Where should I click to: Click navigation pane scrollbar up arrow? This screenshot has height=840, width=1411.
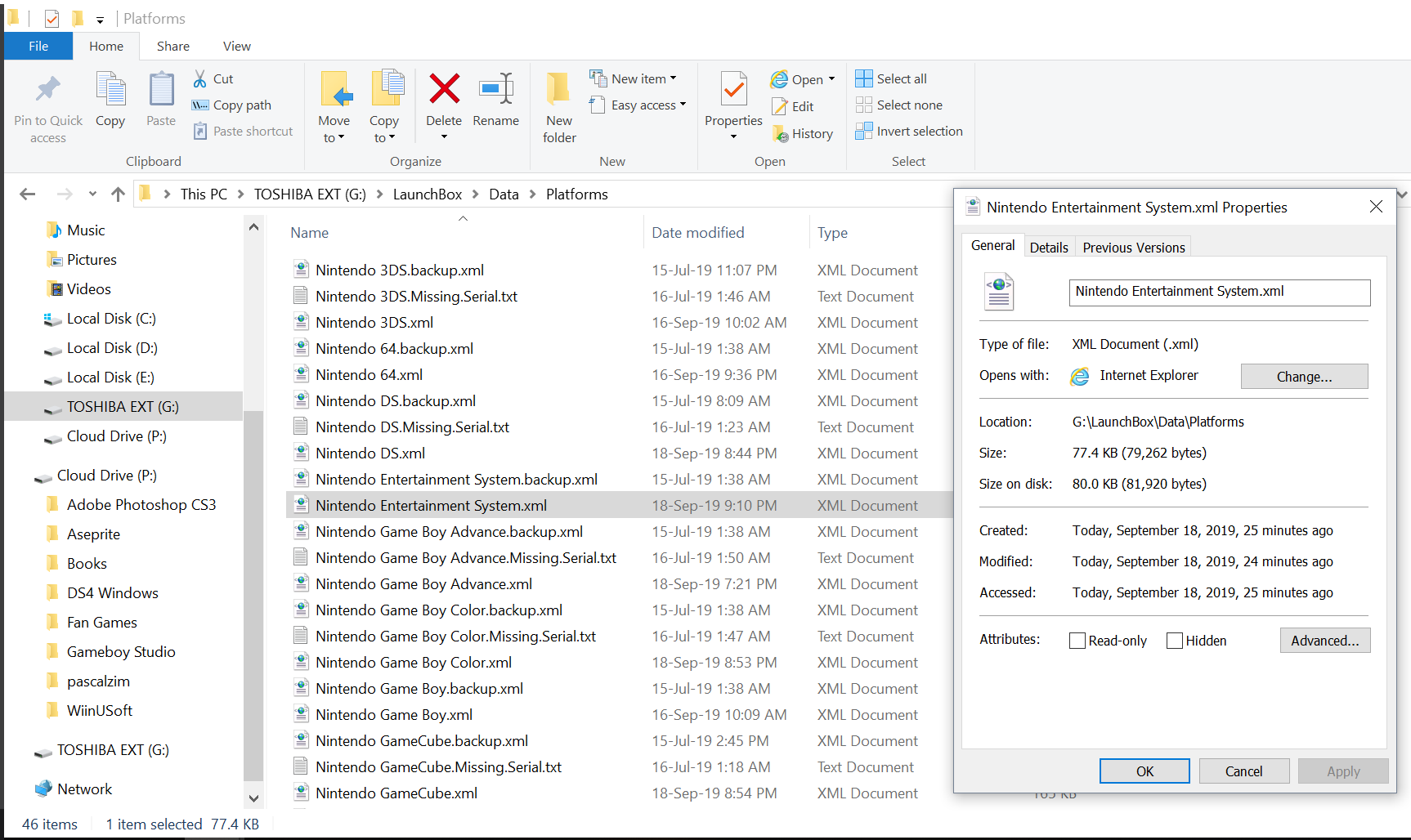pos(253,227)
